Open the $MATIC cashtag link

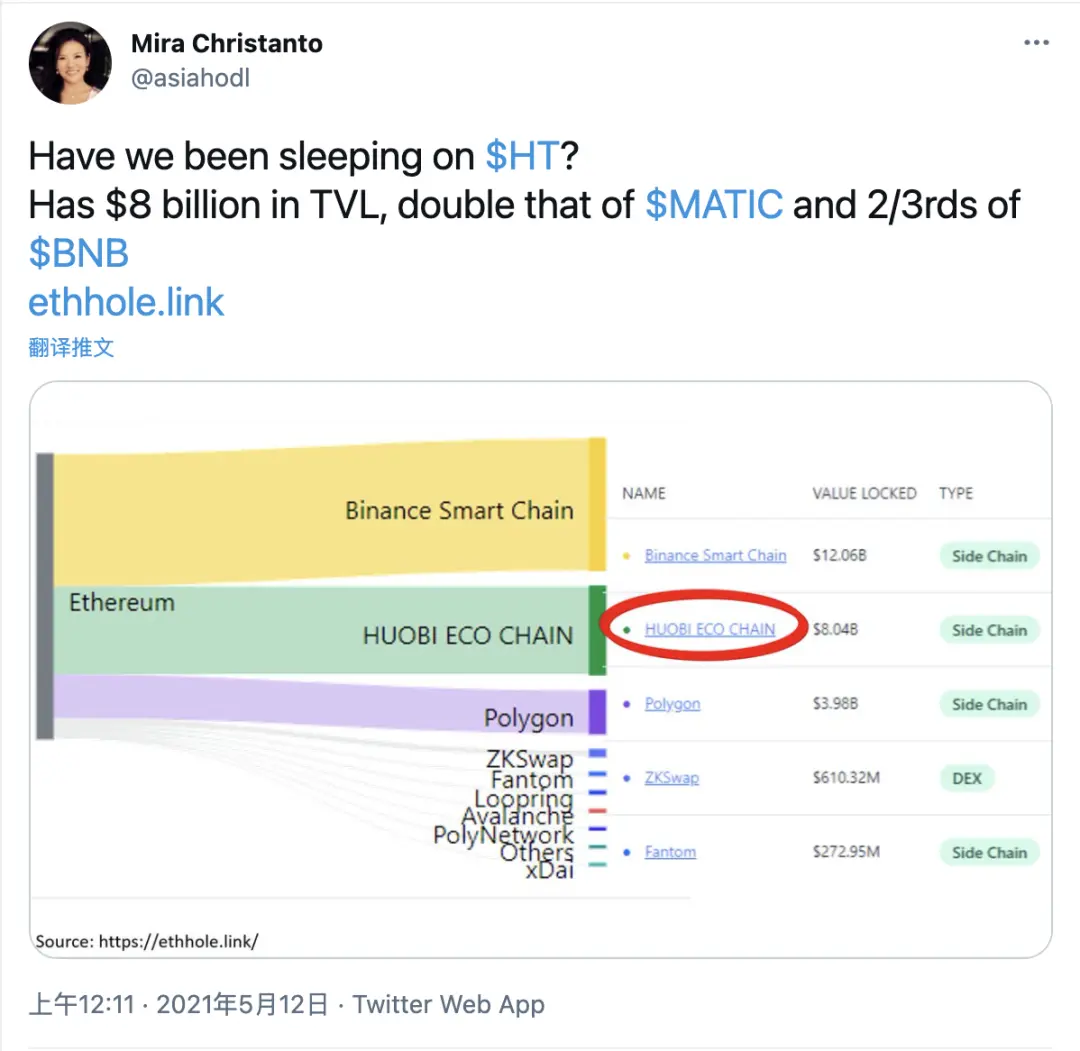pyautogui.click(x=714, y=205)
